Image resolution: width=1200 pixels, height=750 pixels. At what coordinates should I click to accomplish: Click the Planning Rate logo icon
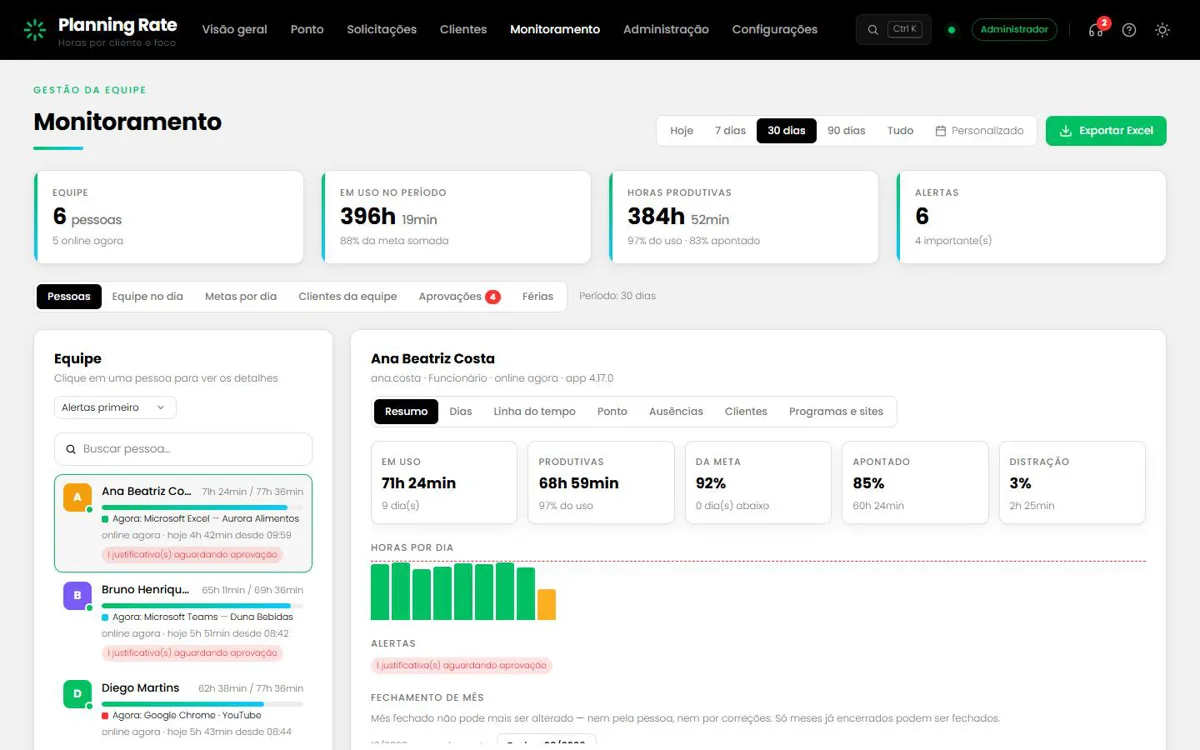coord(35,30)
